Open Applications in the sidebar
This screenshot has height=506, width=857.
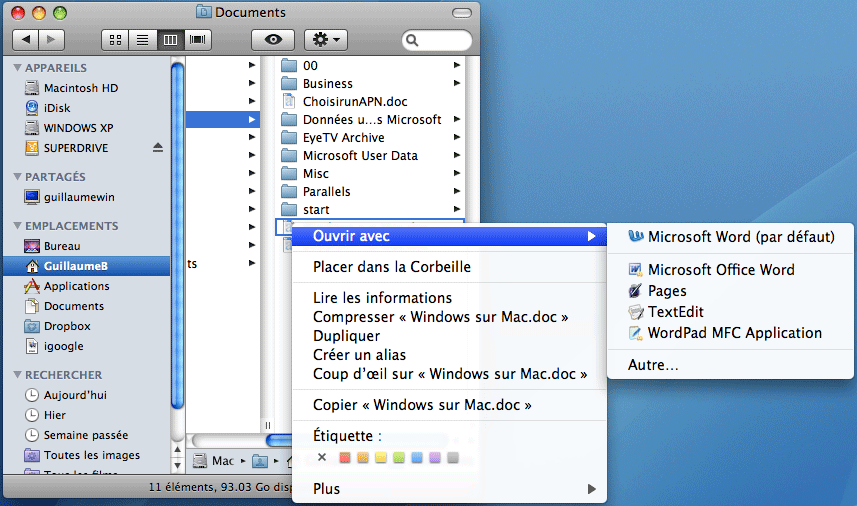[x=77, y=286]
